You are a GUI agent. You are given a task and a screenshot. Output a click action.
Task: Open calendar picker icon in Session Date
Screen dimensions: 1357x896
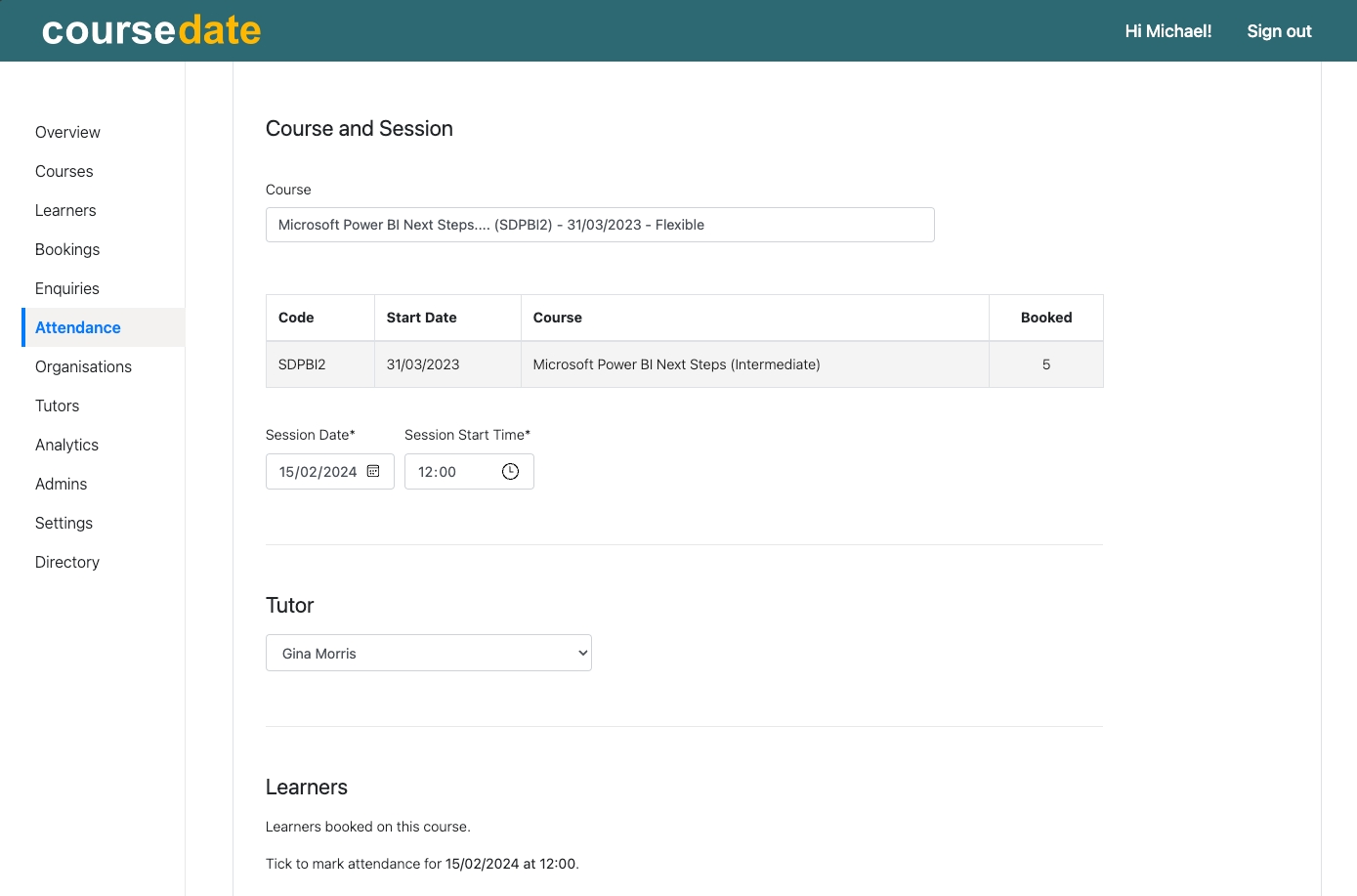click(x=373, y=471)
